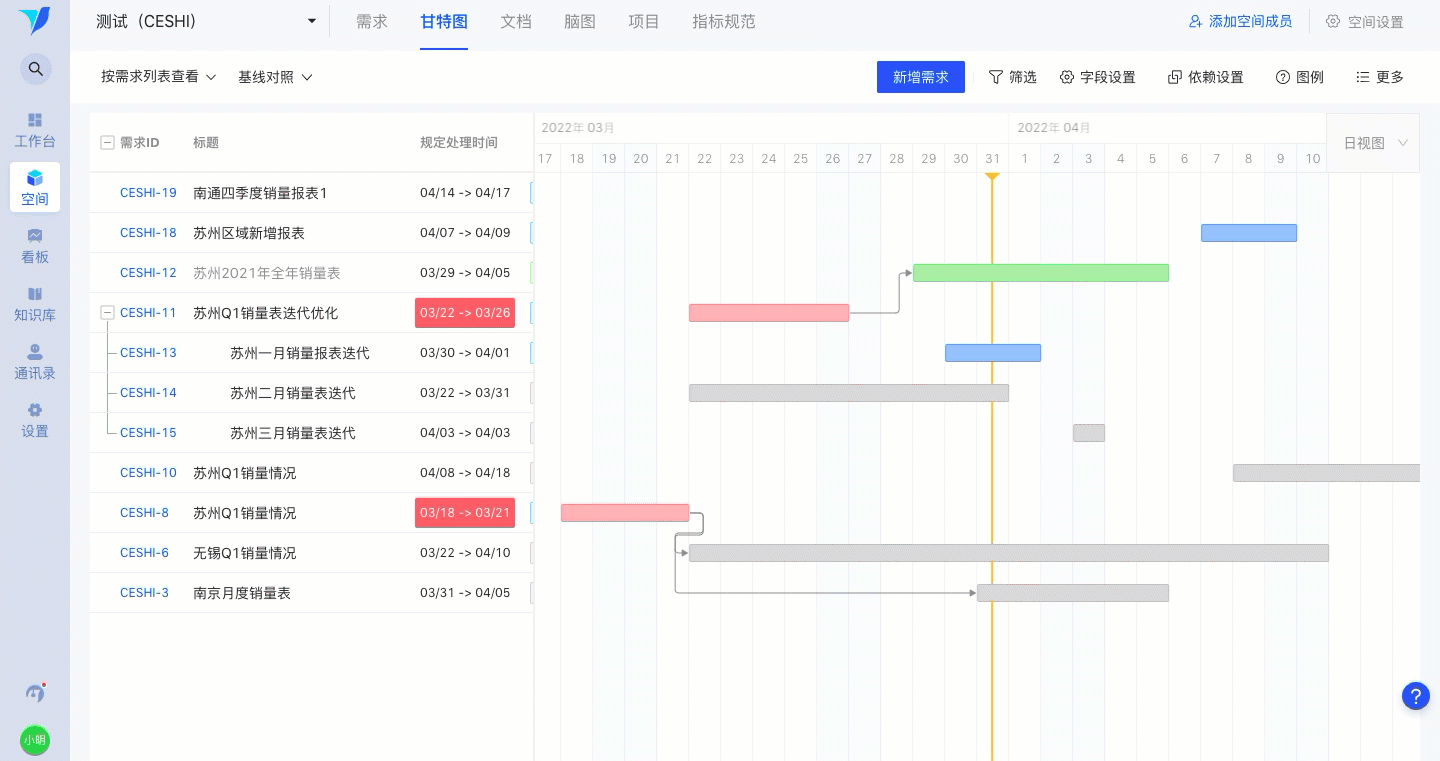Open the 图例 legend
The width and height of the screenshot is (1440, 761).
(x=1299, y=77)
